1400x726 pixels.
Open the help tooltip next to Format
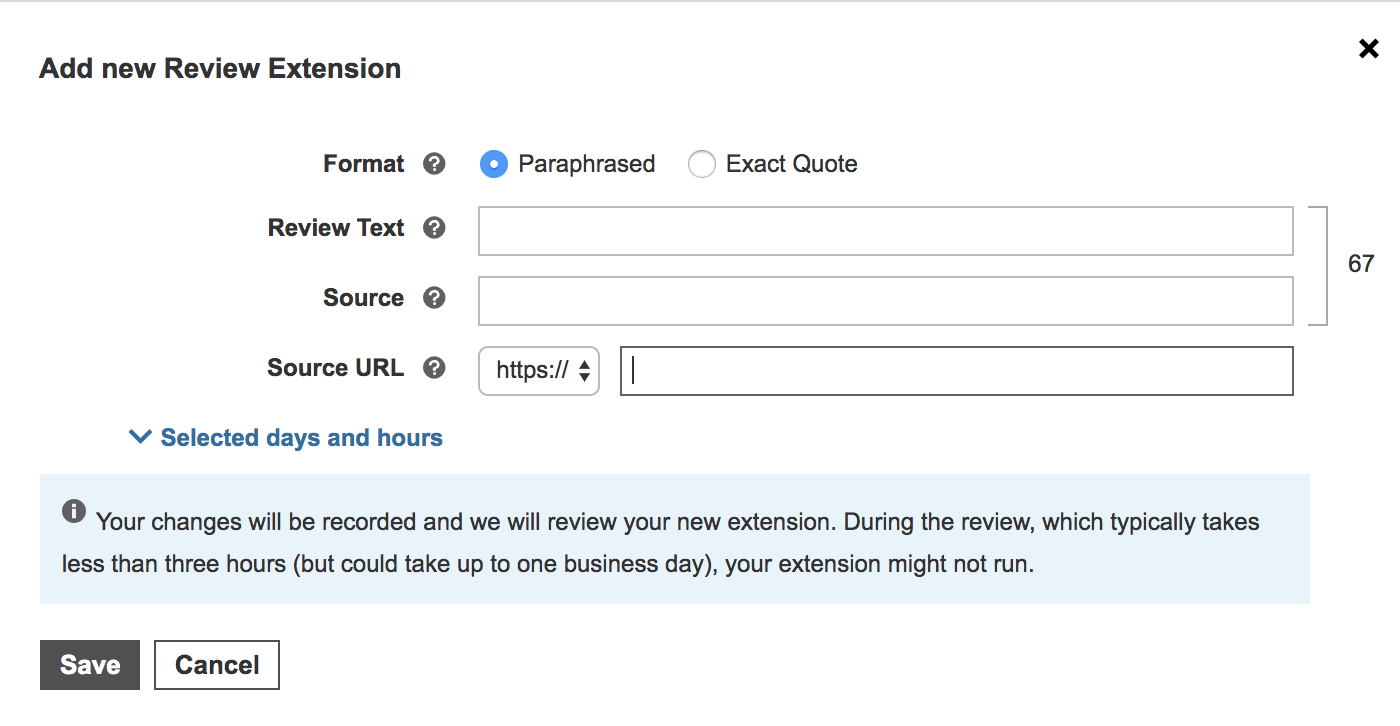tap(434, 164)
